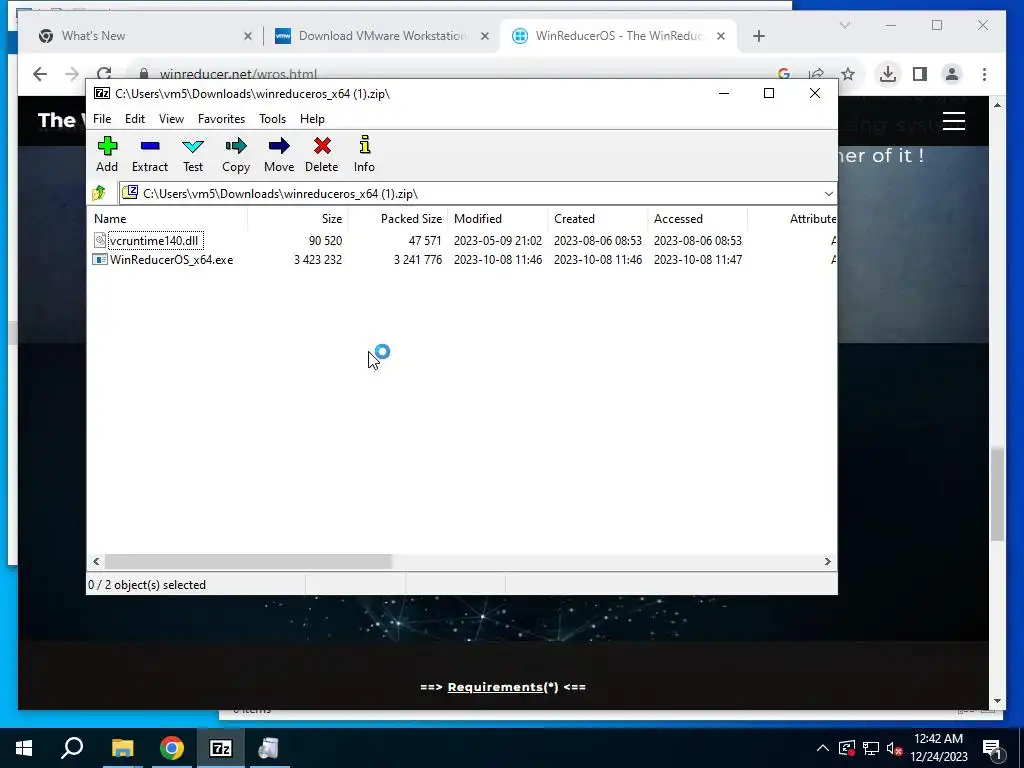Click the Chrome address bar URL

point(238,74)
